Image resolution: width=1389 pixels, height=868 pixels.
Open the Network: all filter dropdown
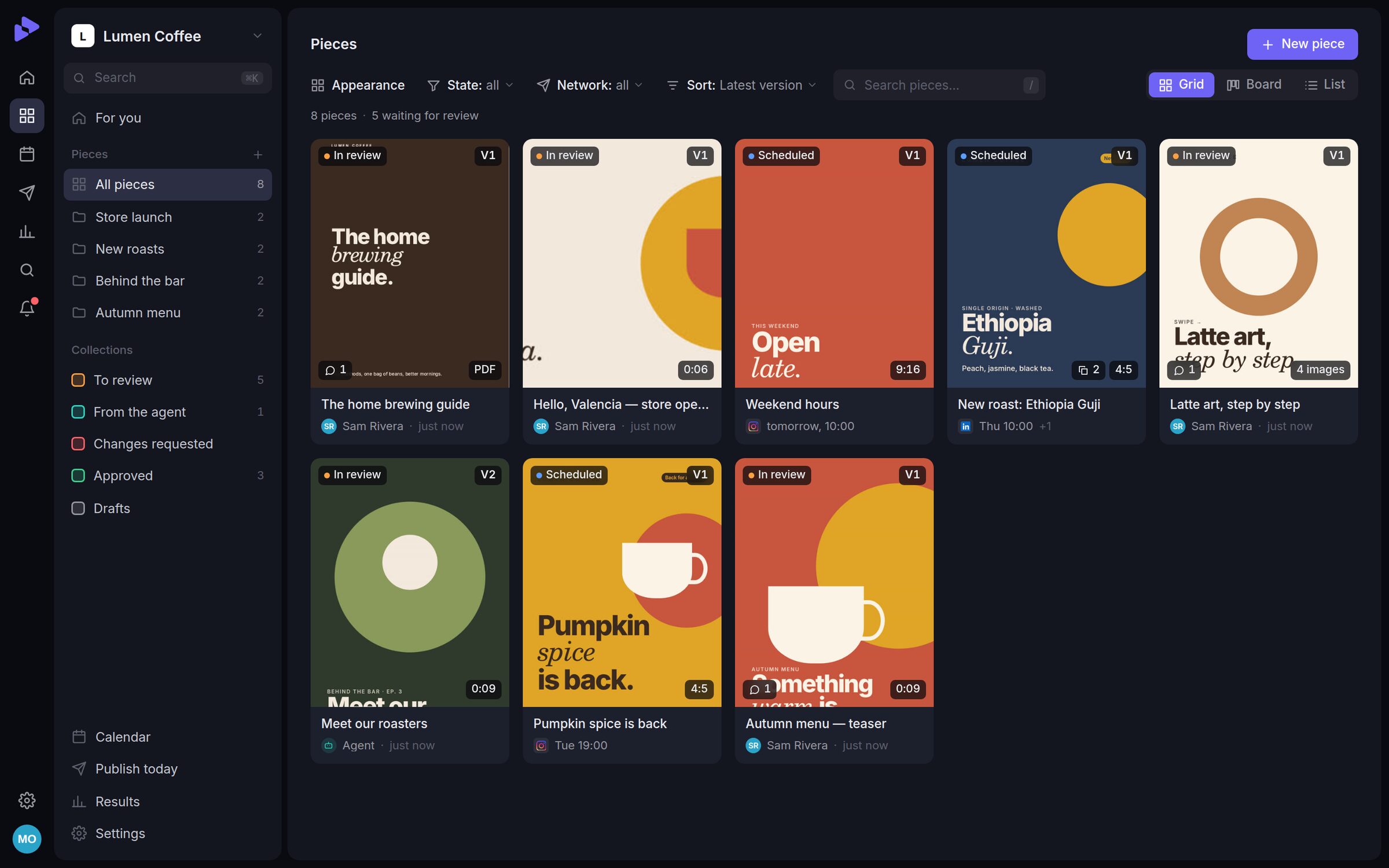pyautogui.click(x=589, y=85)
